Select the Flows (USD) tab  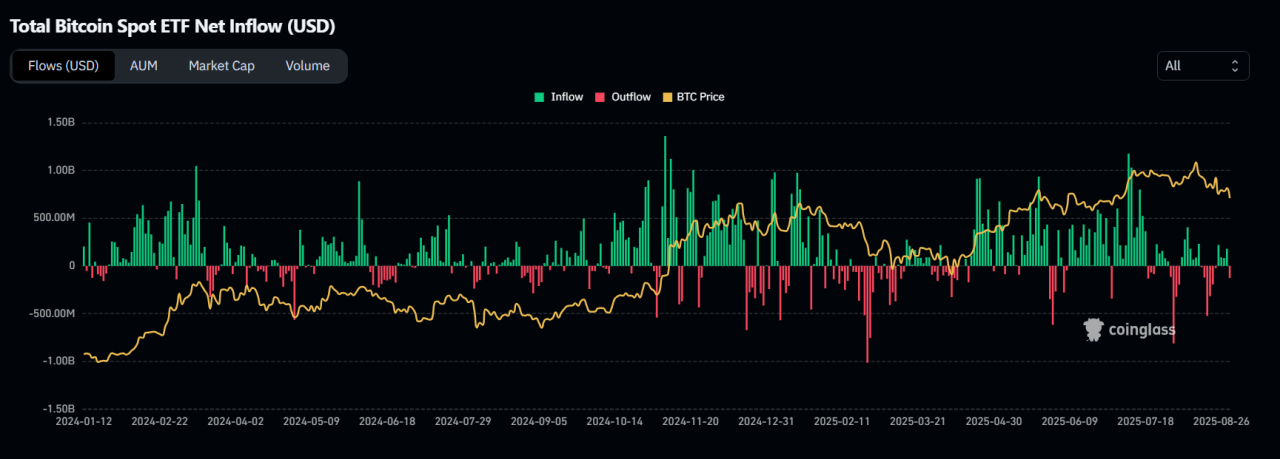[62, 66]
